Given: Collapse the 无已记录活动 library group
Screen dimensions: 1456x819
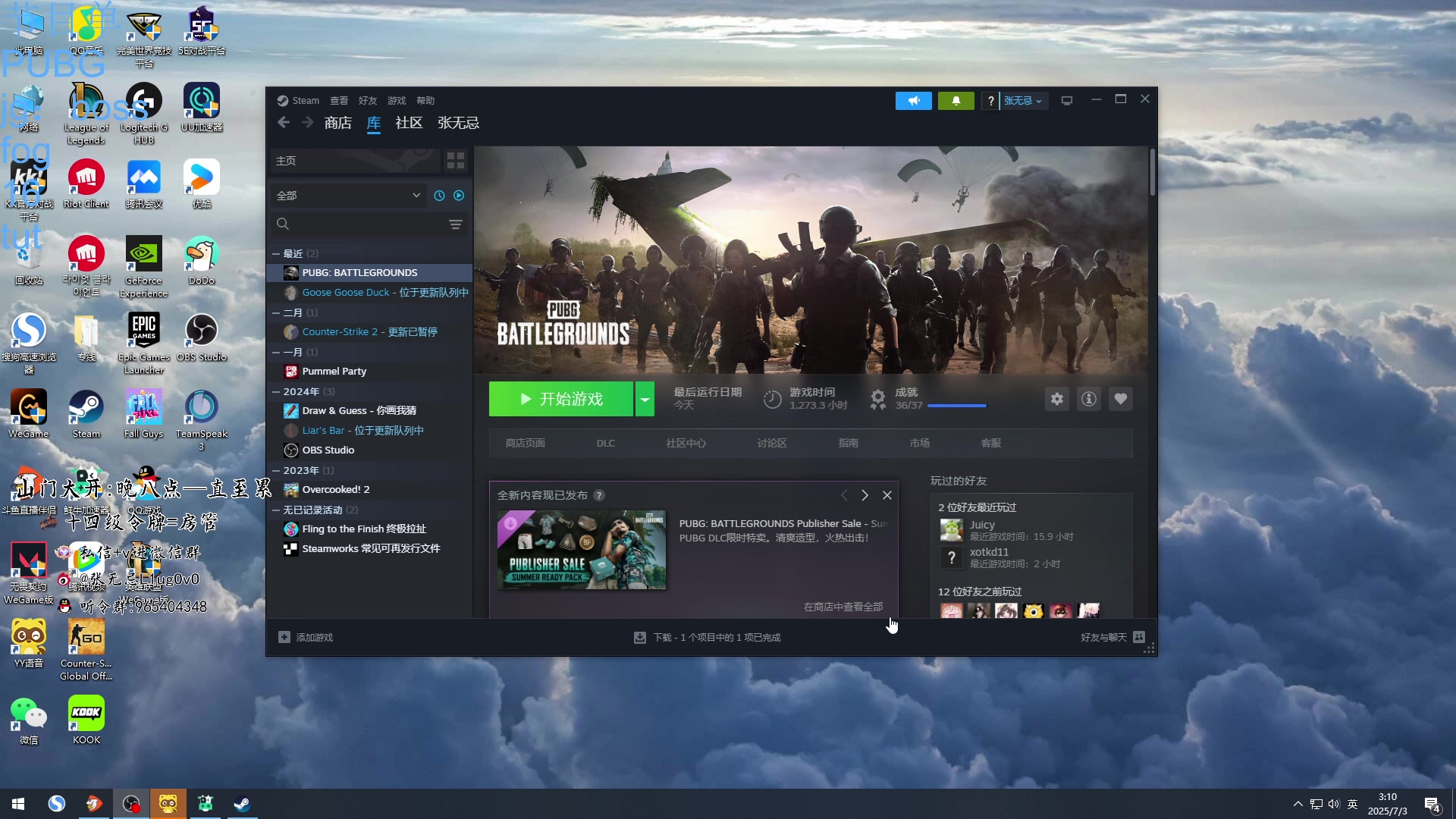Looking at the screenshot, I should pyautogui.click(x=276, y=510).
